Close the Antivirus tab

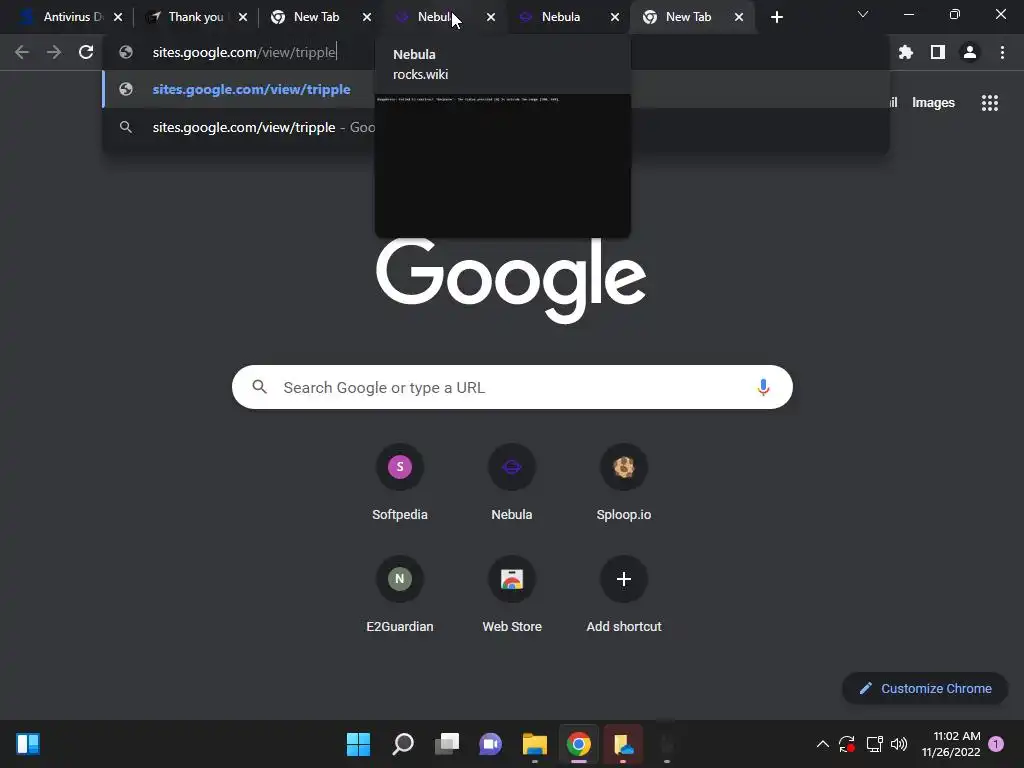(118, 17)
